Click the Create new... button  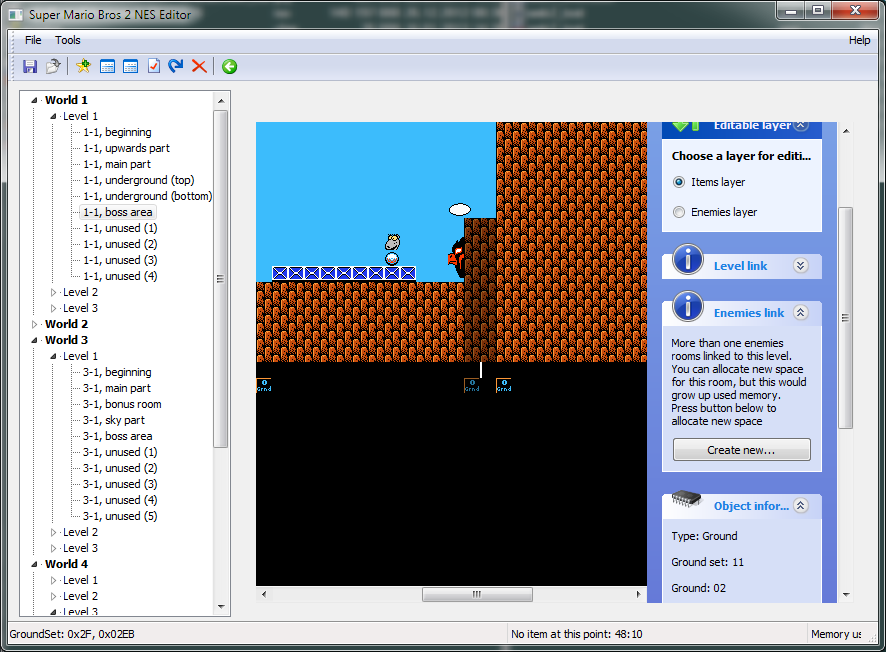(x=741, y=450)
